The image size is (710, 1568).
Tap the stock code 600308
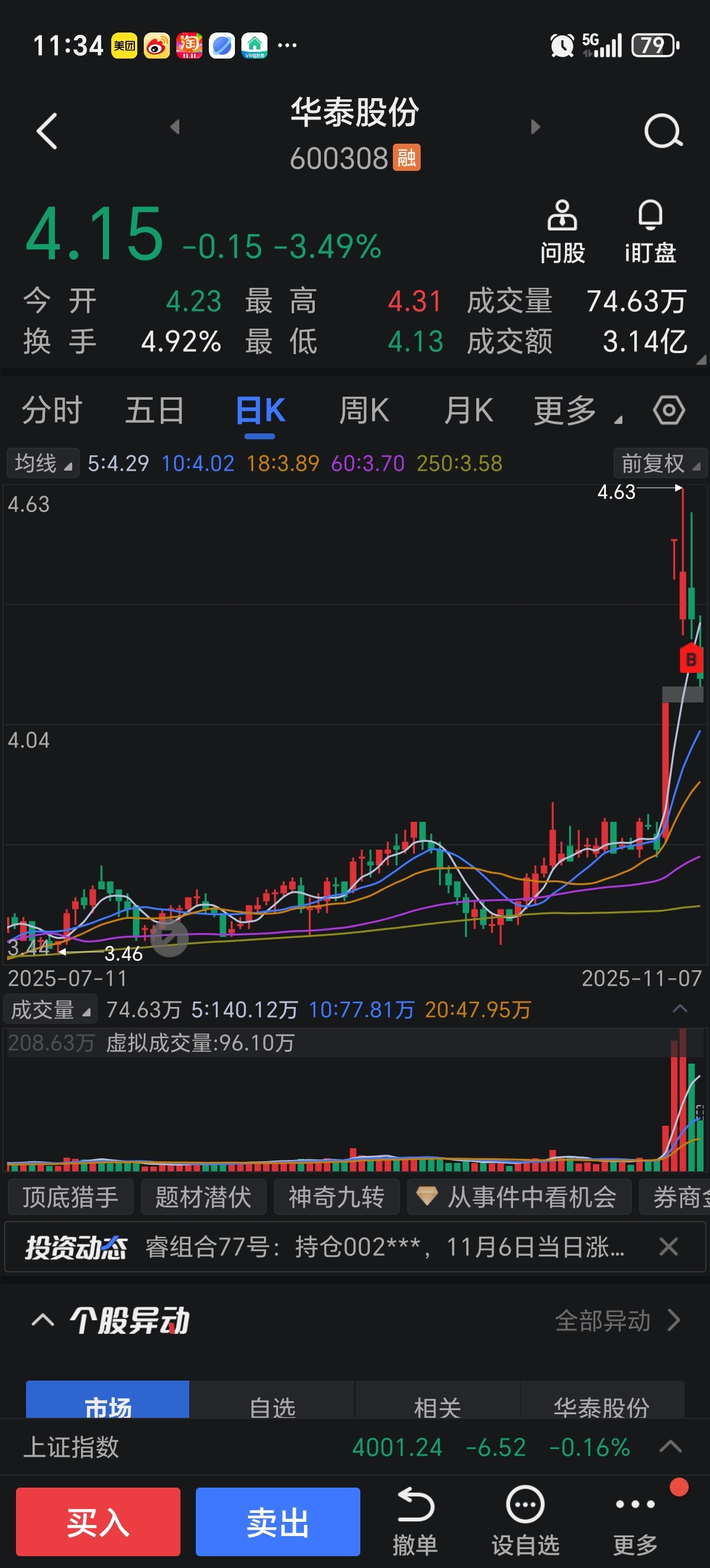(338, 158)
